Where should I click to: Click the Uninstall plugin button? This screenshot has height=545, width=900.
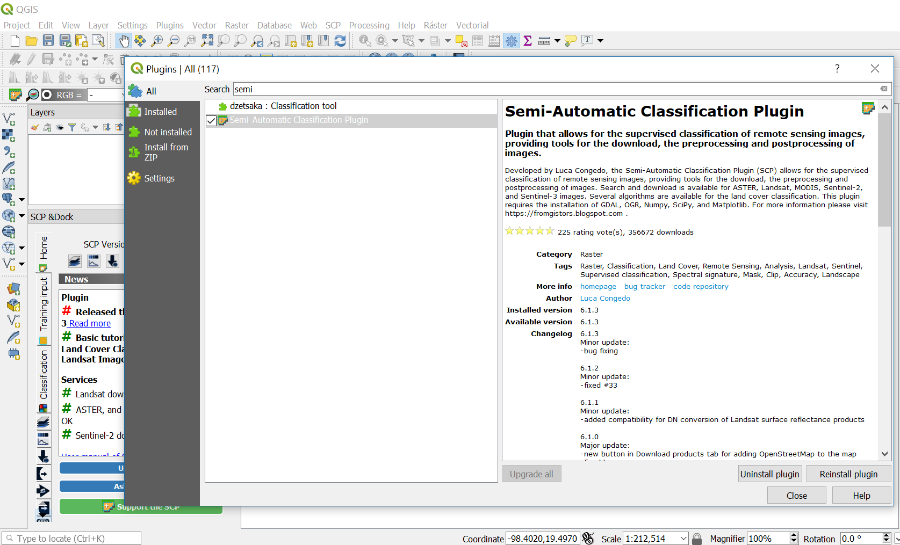[770, 474]
